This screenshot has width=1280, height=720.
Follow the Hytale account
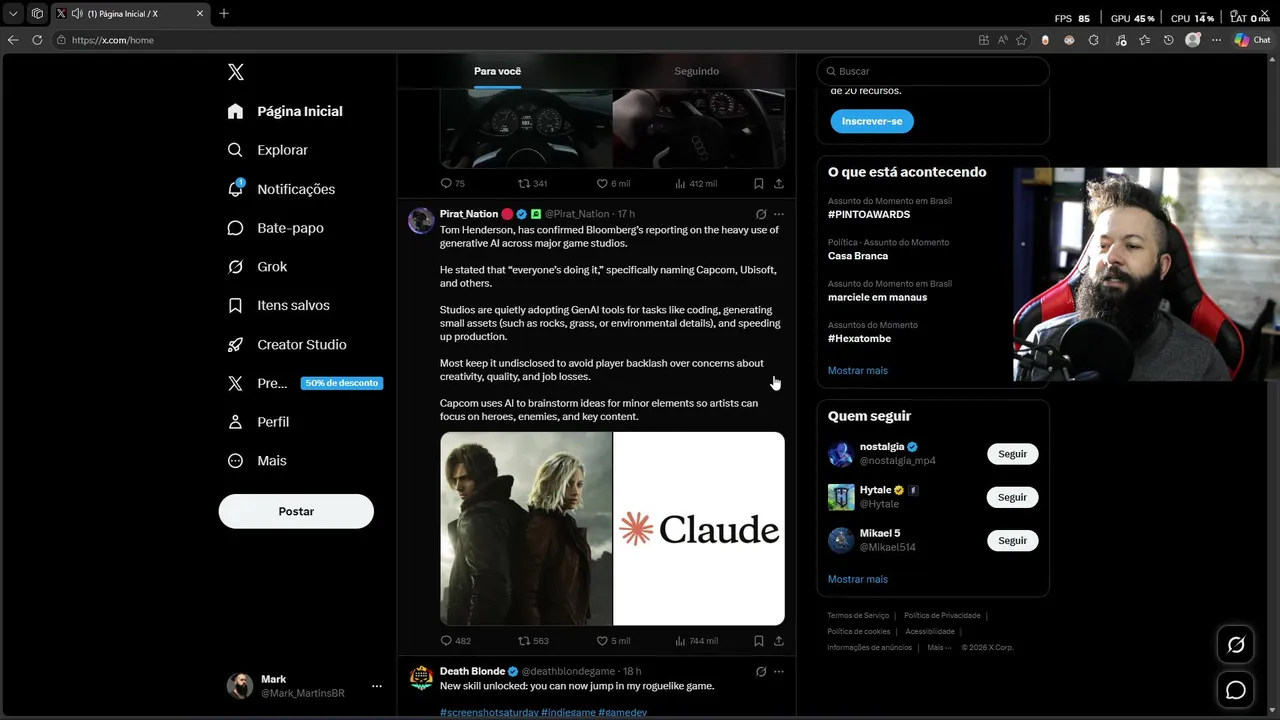tap(1012, 497)
